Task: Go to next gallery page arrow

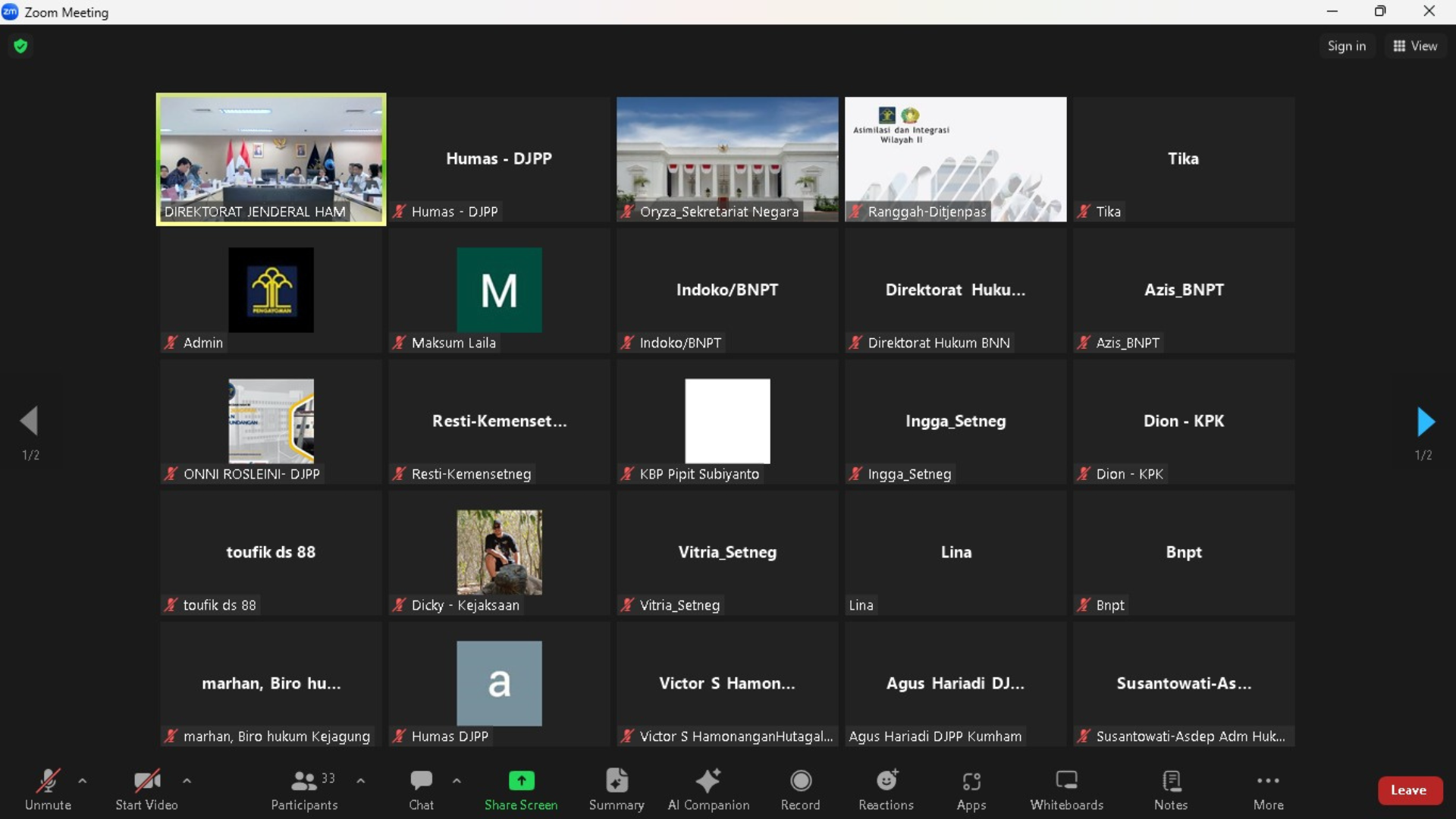Action: point(1426,422)
